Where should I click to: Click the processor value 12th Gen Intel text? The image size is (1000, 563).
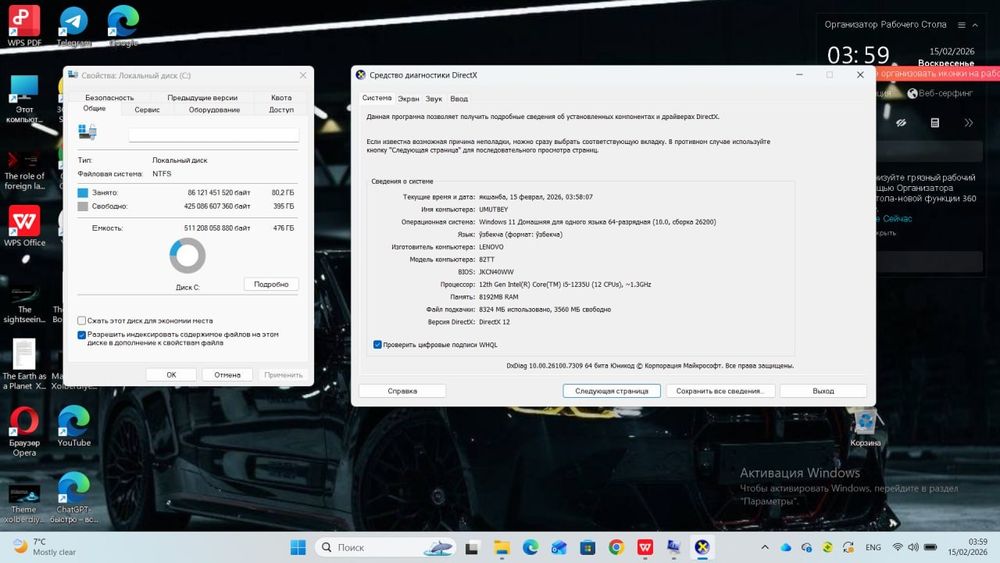pos(565,284)
